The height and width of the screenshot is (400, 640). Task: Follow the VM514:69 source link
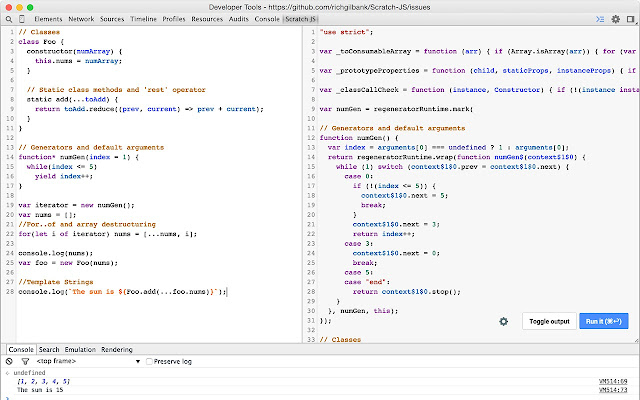point(614,381)
